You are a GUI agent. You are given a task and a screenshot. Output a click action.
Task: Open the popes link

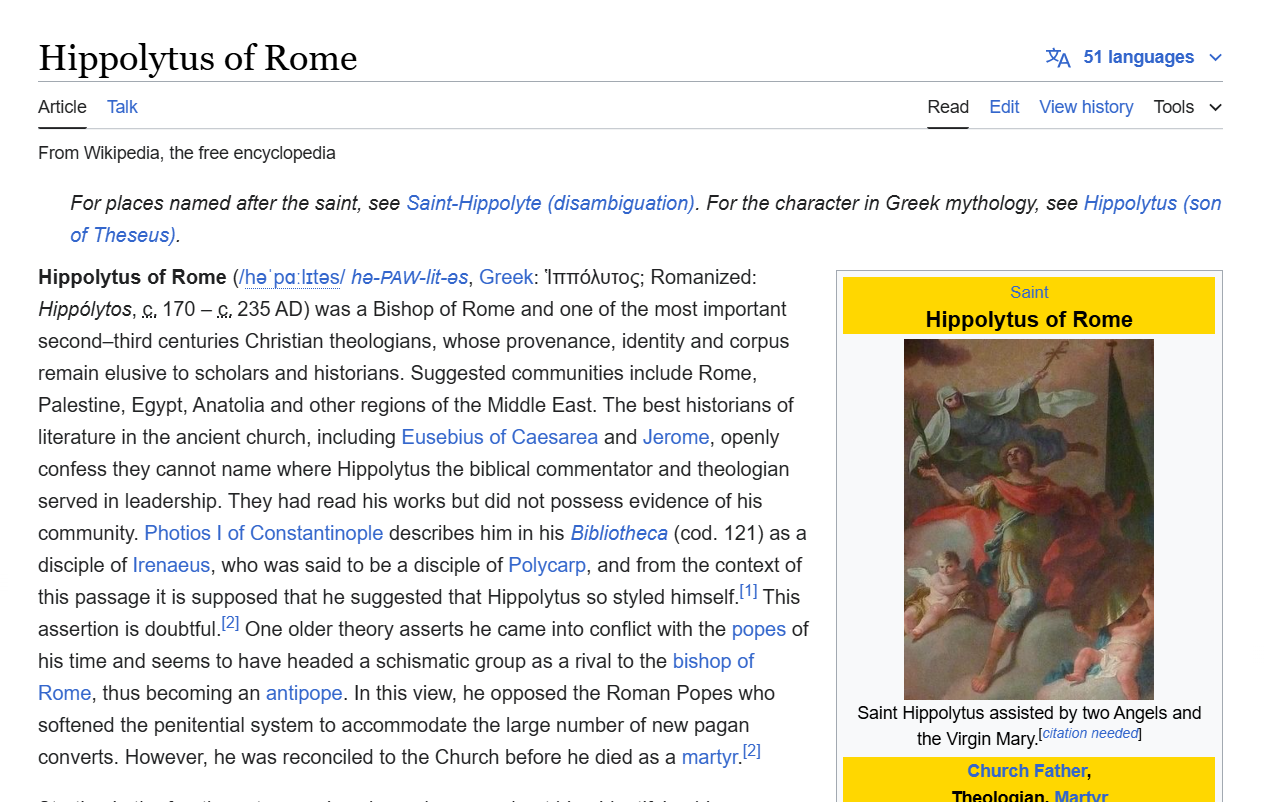[759, 629]
